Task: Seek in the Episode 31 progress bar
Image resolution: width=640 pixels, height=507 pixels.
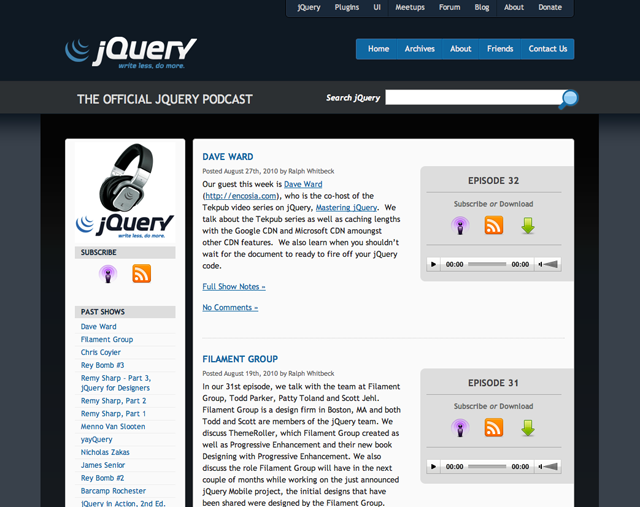Action: click(487, 467)
